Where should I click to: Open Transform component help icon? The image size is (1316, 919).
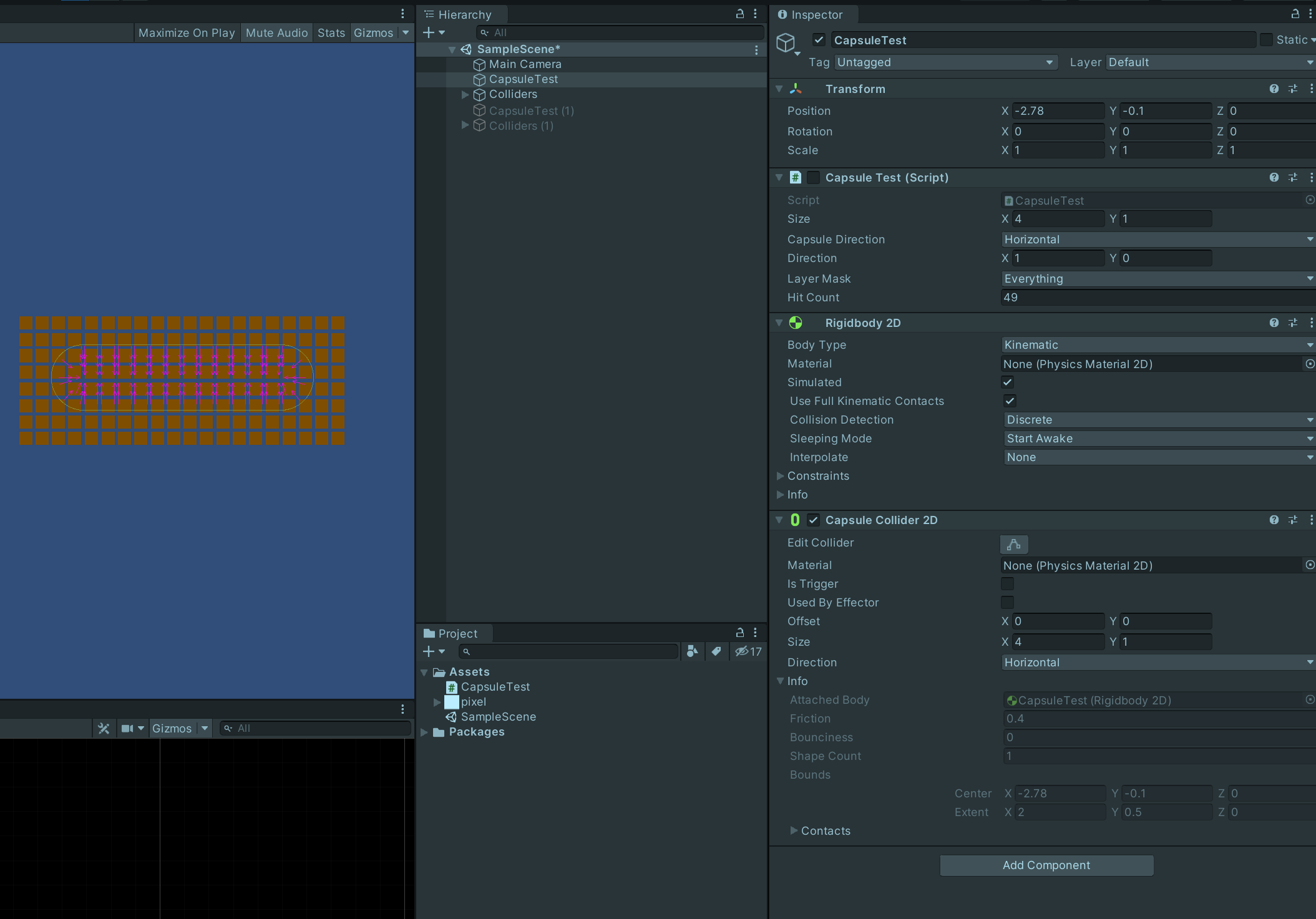point(1274,89)
